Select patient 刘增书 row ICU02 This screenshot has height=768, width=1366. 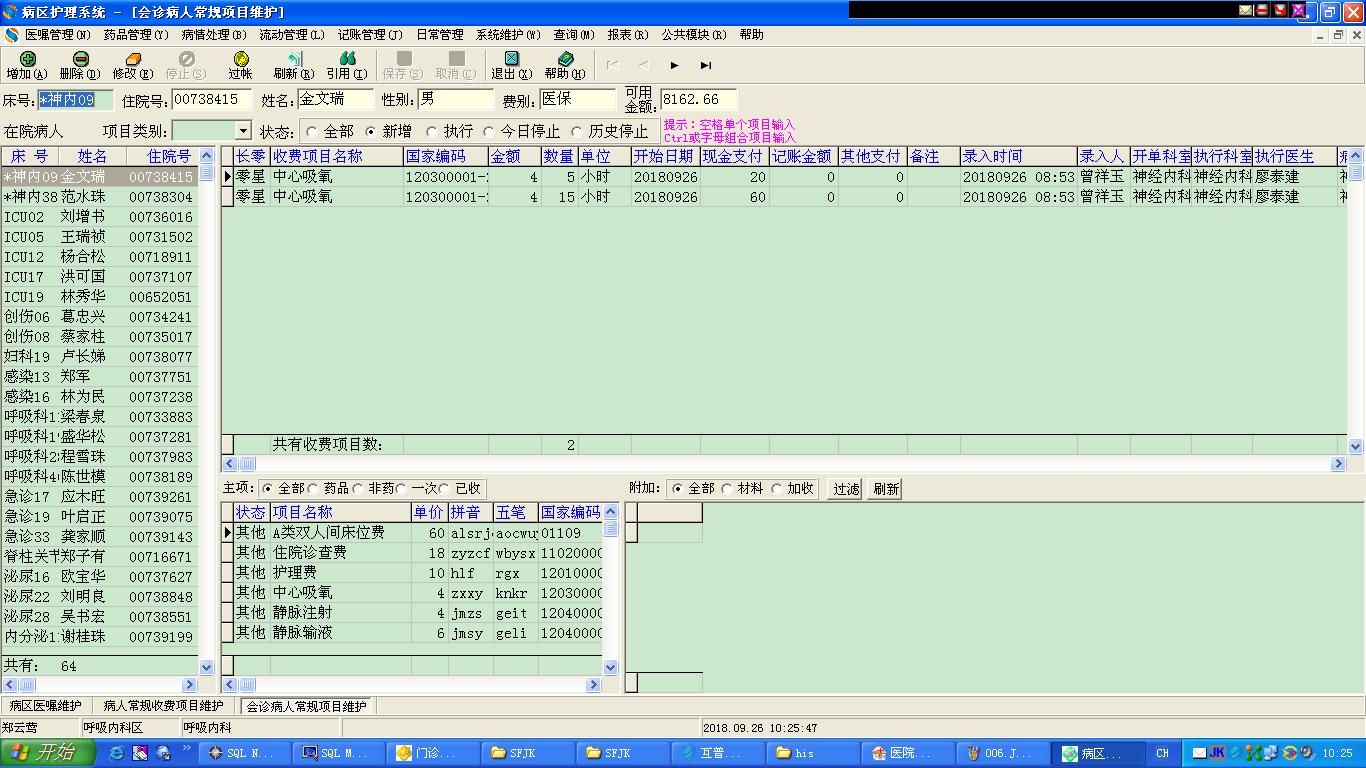(99, 217)
